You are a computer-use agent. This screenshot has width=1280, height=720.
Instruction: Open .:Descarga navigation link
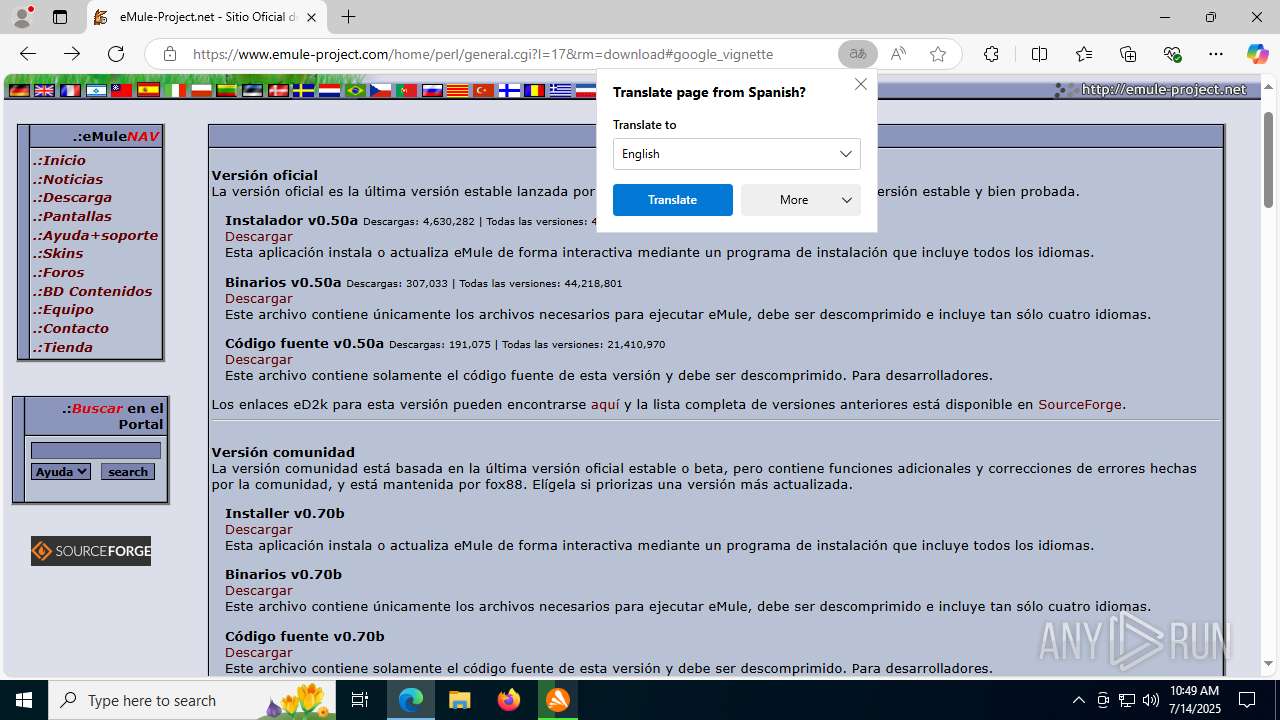click(72, 197)
